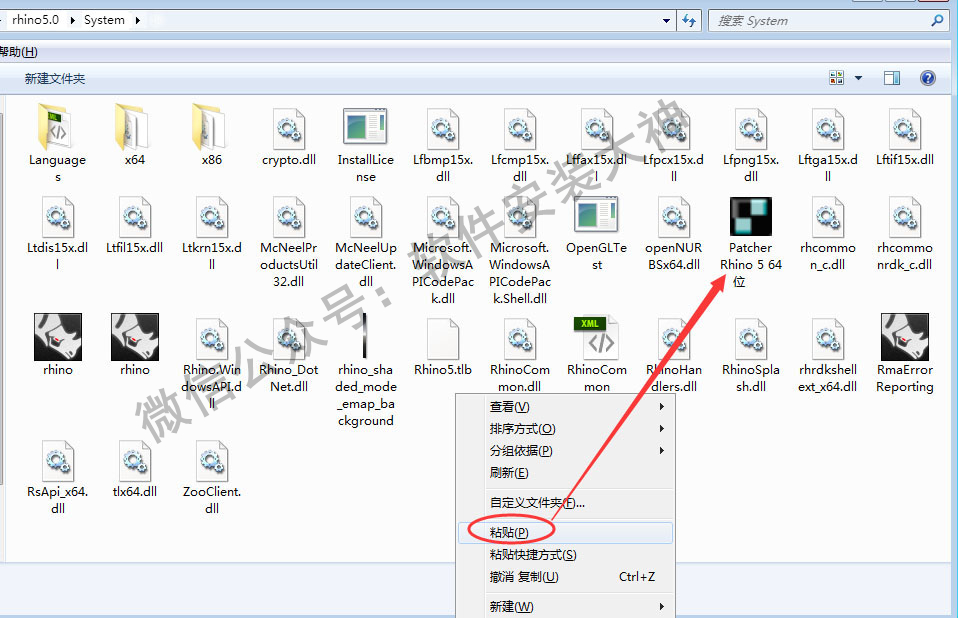Open view options dropdown arrow
The height and width of the screenshot is (618, 958).
coord(858,78)
